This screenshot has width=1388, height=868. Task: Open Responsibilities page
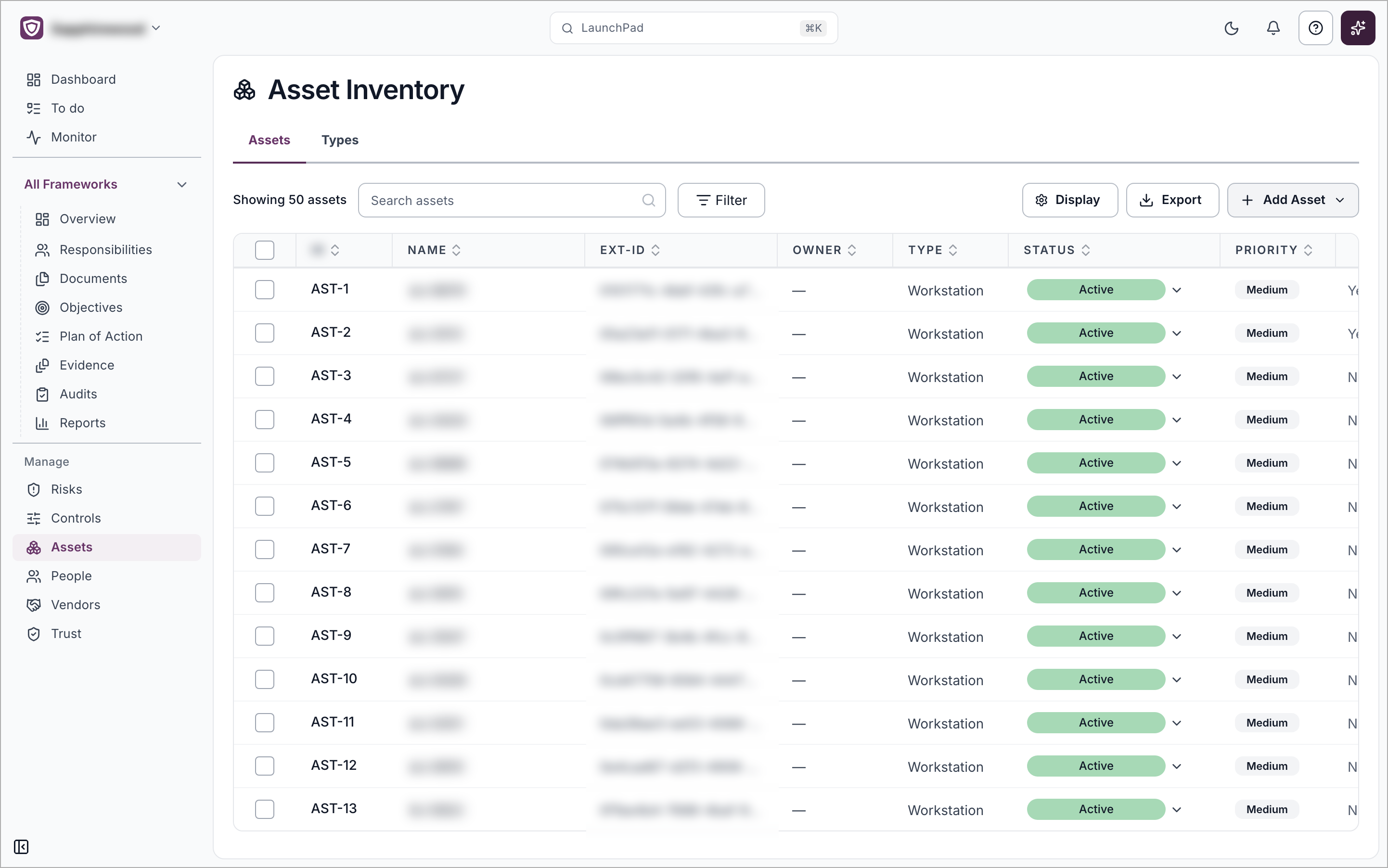(x=111, y=250)
